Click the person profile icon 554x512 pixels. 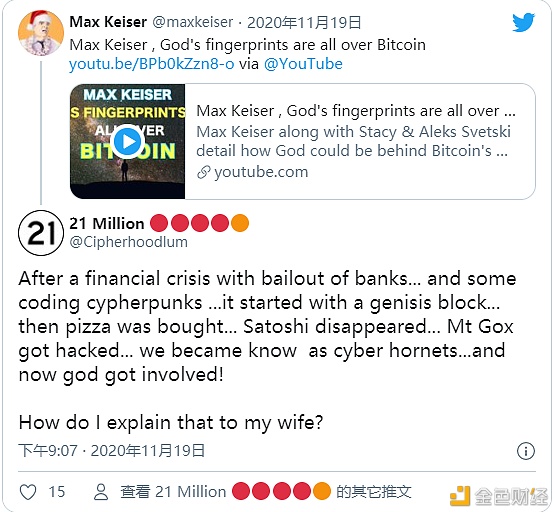(101, 492)
